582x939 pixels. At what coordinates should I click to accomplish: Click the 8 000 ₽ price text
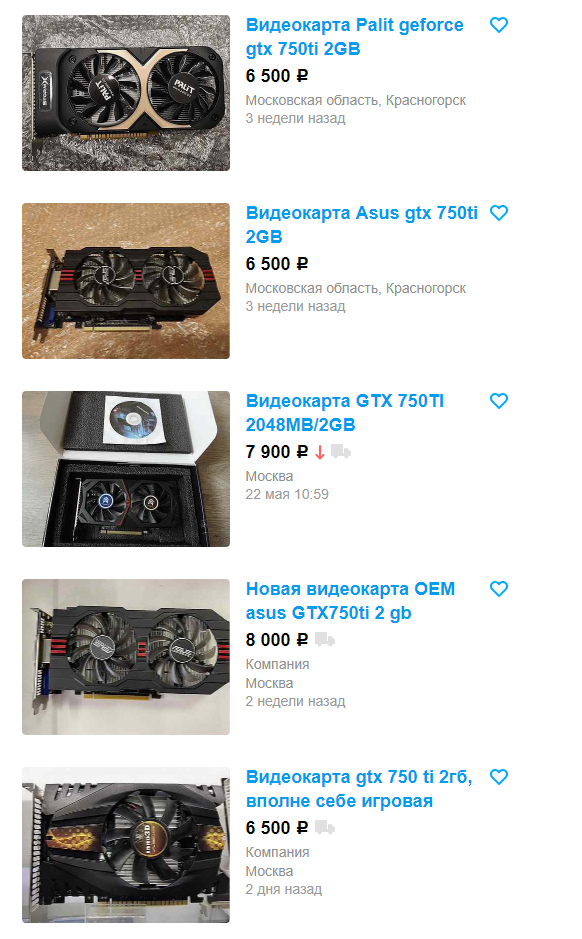277,640
